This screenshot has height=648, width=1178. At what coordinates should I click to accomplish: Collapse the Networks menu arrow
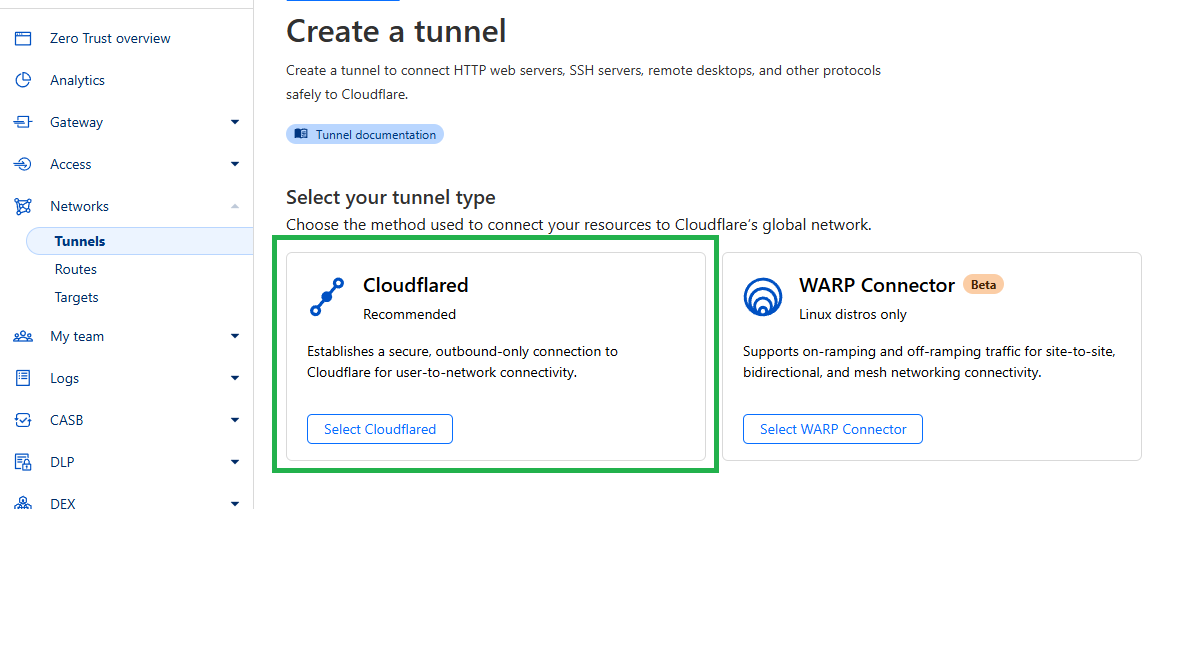pos(235,206)
